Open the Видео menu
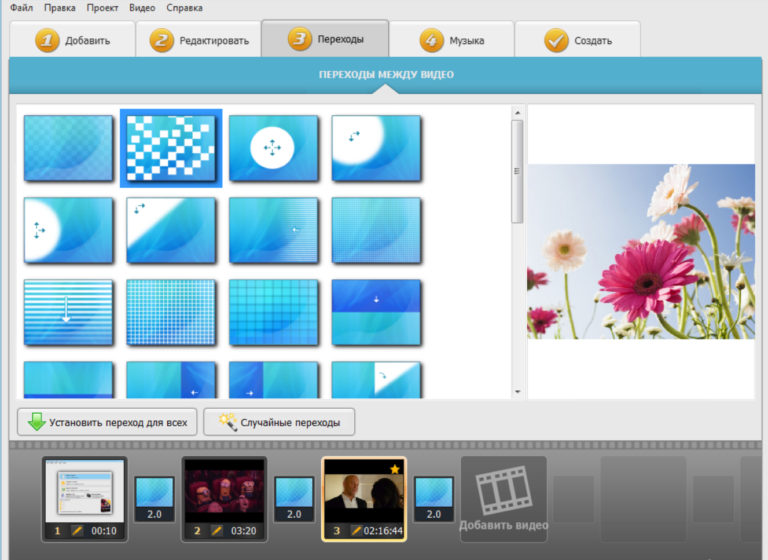 point(142,8)
